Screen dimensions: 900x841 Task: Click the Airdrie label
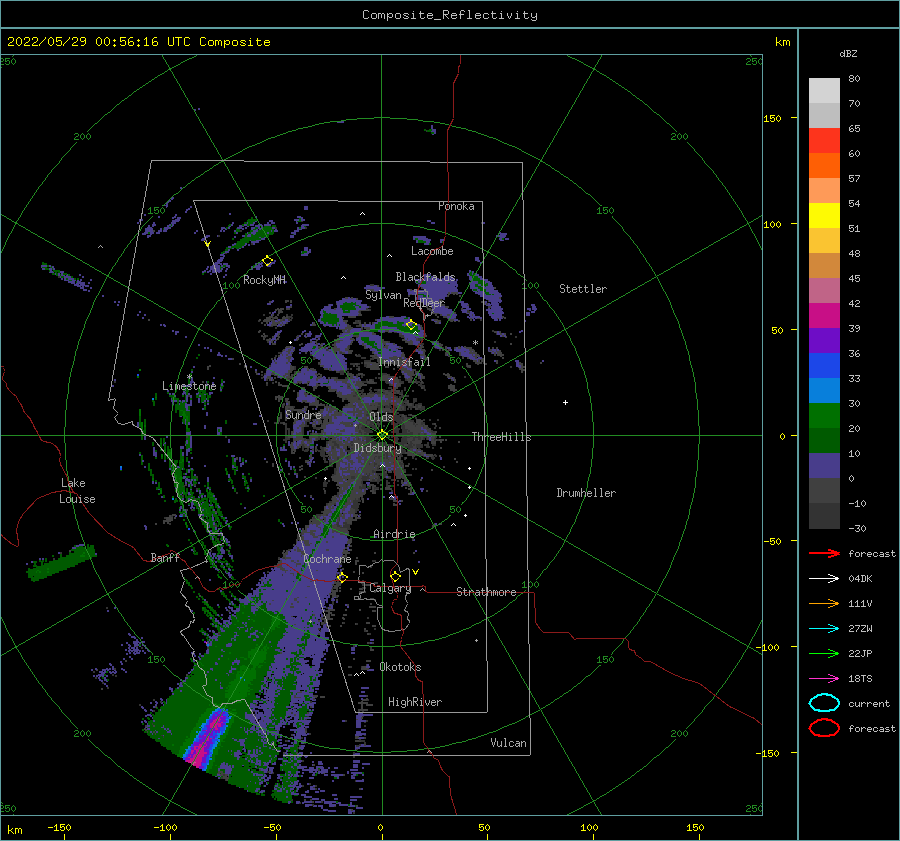(x=394, y=534)
